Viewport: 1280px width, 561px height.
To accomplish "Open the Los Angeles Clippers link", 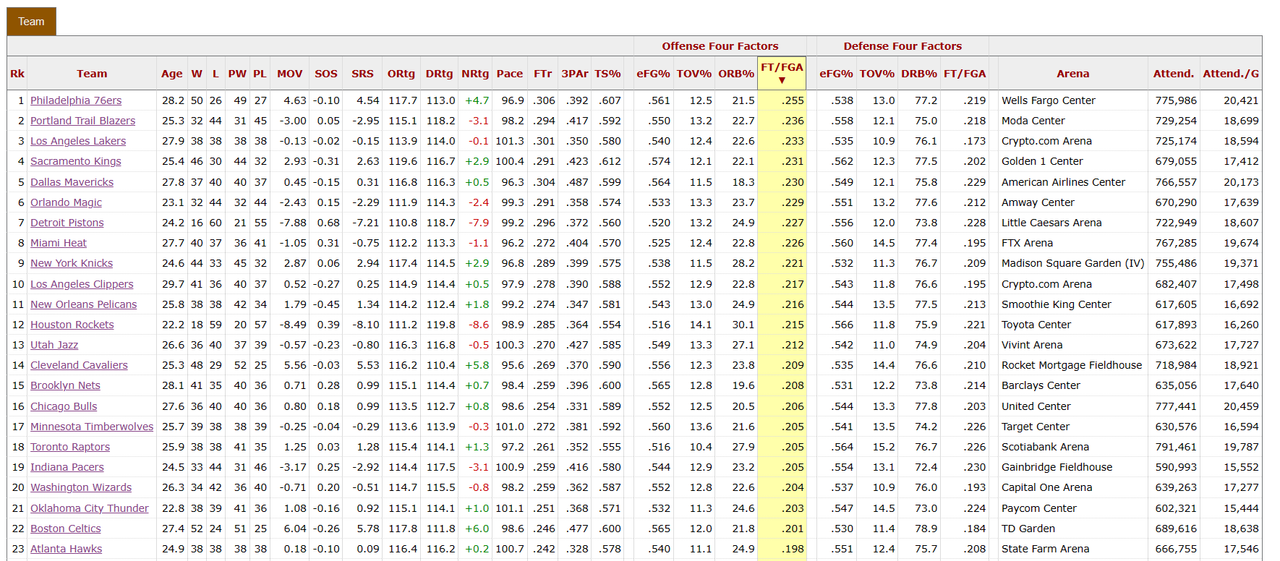I will (82, 284).
